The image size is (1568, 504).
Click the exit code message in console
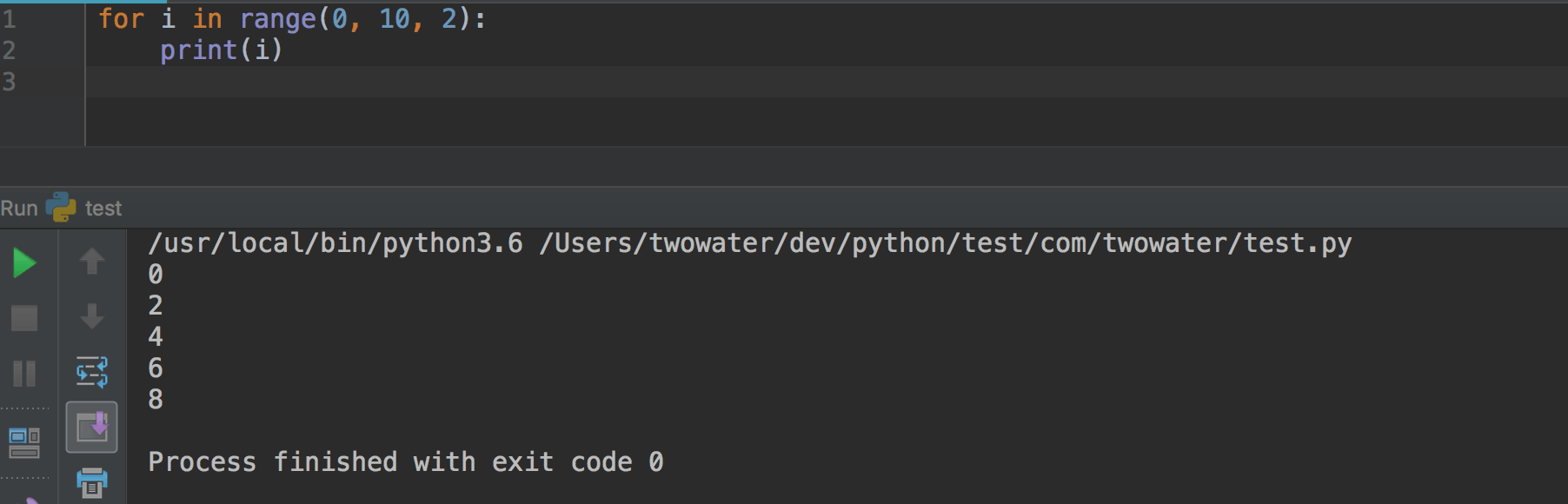405,462
